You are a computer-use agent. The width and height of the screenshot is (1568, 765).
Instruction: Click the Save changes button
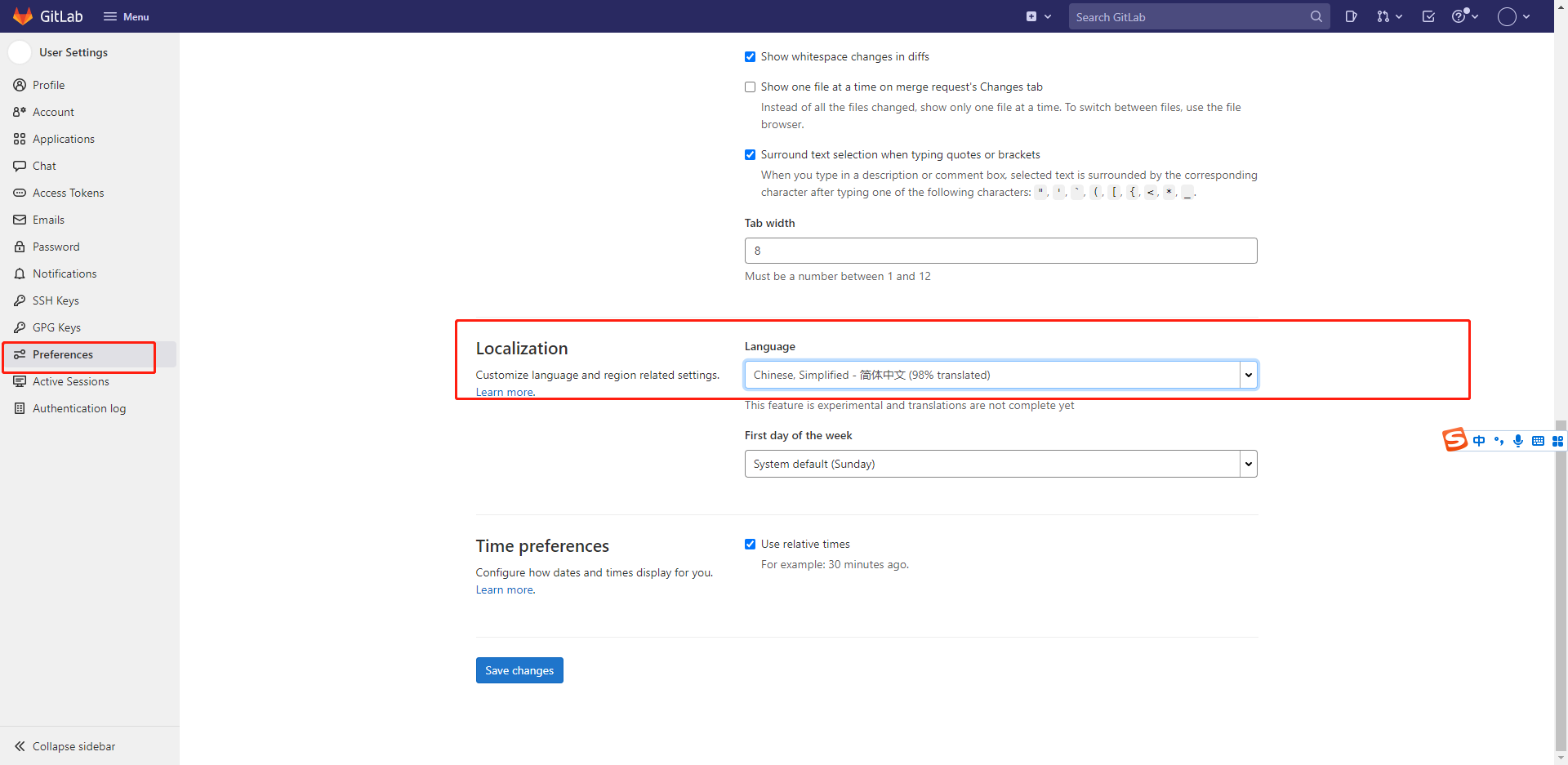click(x=519, y=670)
